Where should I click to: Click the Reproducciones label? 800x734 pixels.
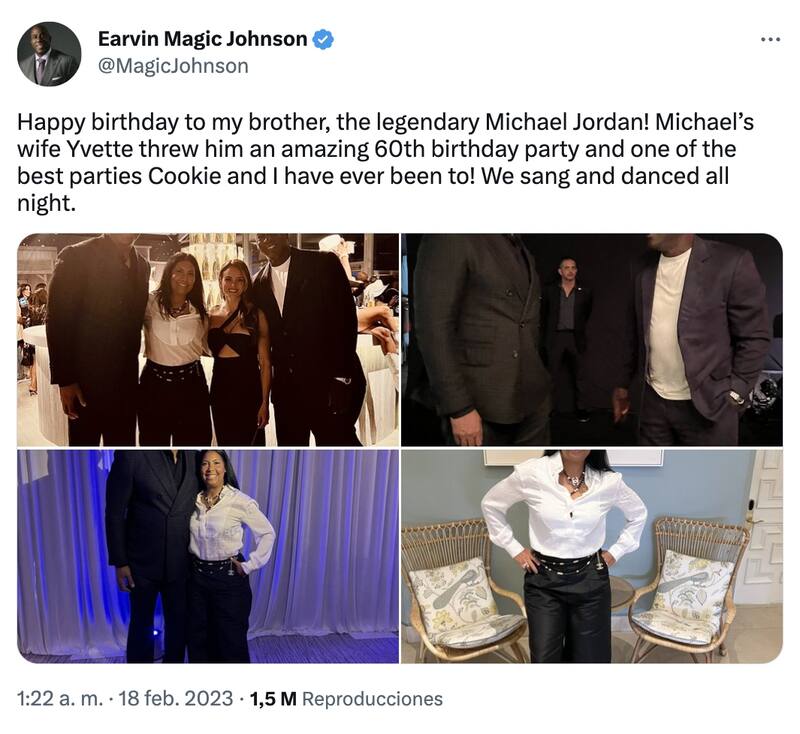pyautogui.click(x=372, y=699)
